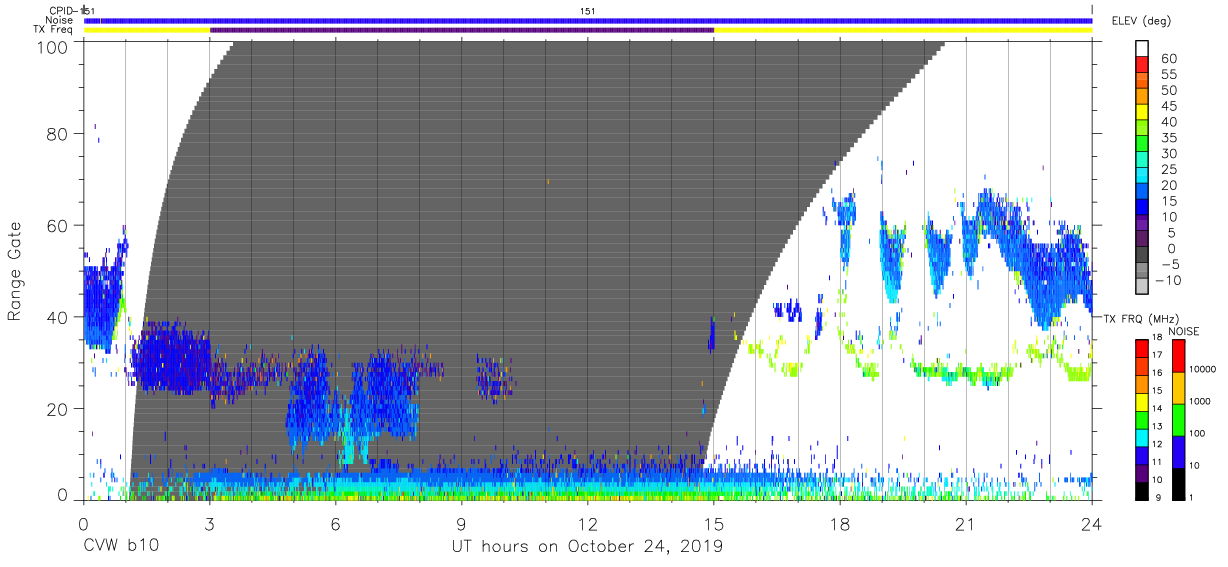Click the 3 tick on the UT hours axis

209,523
